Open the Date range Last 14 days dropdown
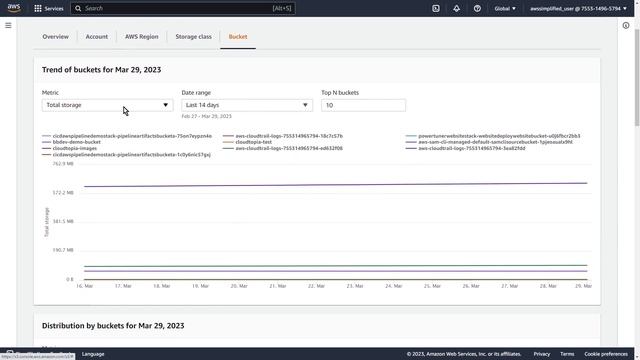This screenshot has height=360, width=640. (x=247, y=105)
